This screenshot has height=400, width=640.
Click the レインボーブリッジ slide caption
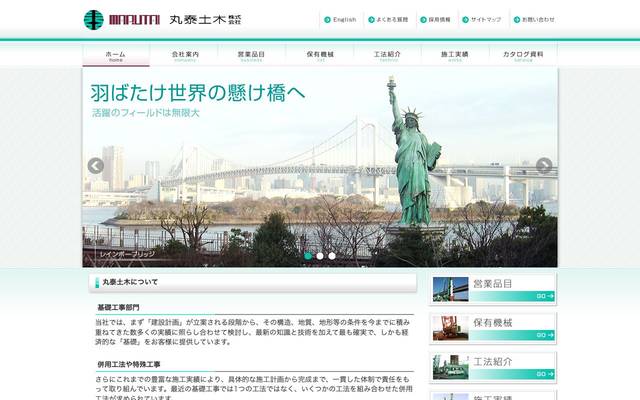click(x=127, y=254)
